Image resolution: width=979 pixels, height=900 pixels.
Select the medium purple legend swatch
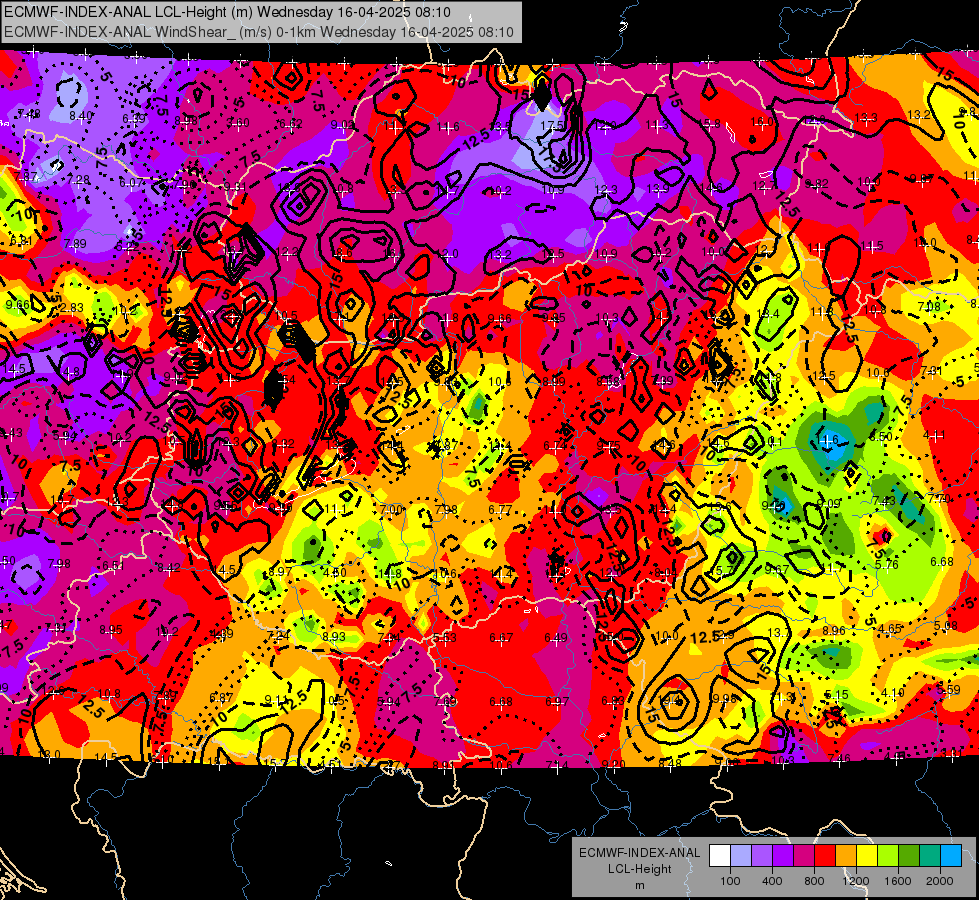762,856
